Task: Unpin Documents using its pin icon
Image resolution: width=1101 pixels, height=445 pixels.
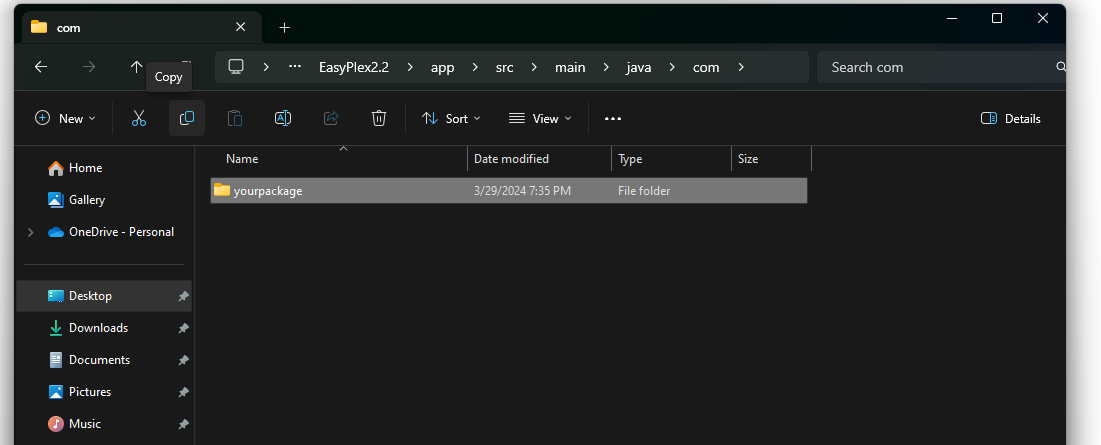Action: point(183,360)
